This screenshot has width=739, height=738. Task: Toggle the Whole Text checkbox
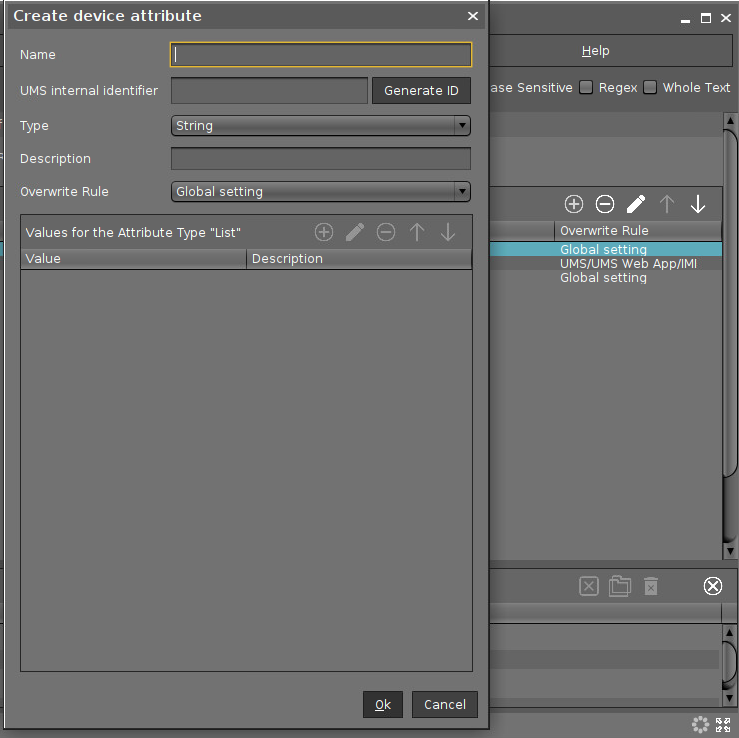click(x=650, y=88)
